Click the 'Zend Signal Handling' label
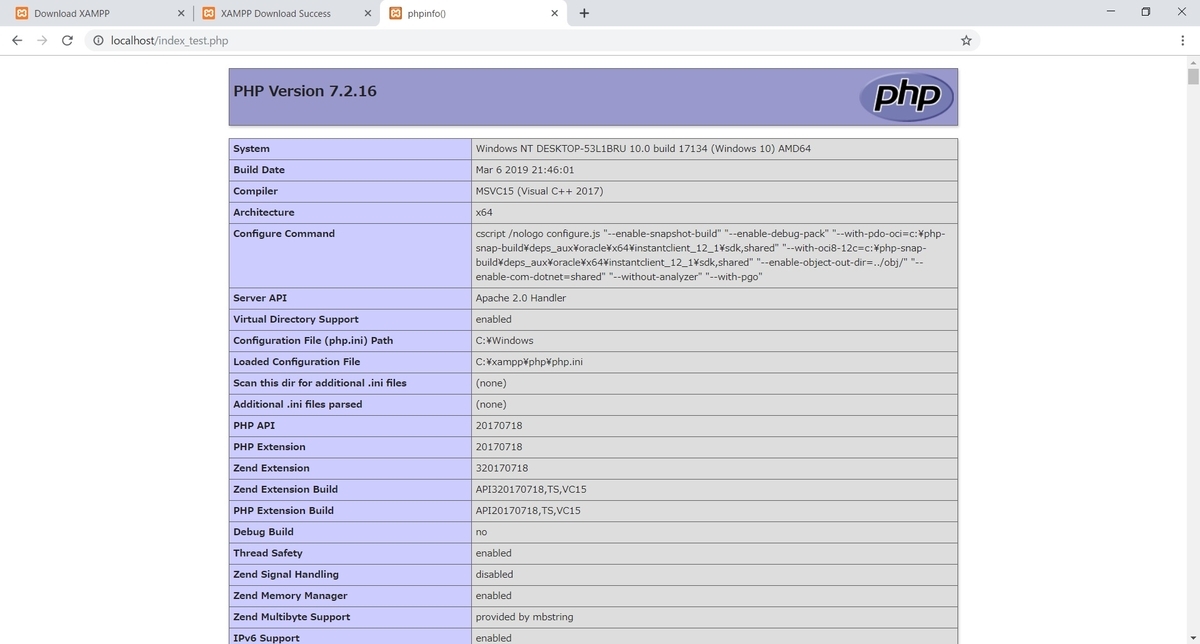The image size is (1200, 644). point(286,574)
